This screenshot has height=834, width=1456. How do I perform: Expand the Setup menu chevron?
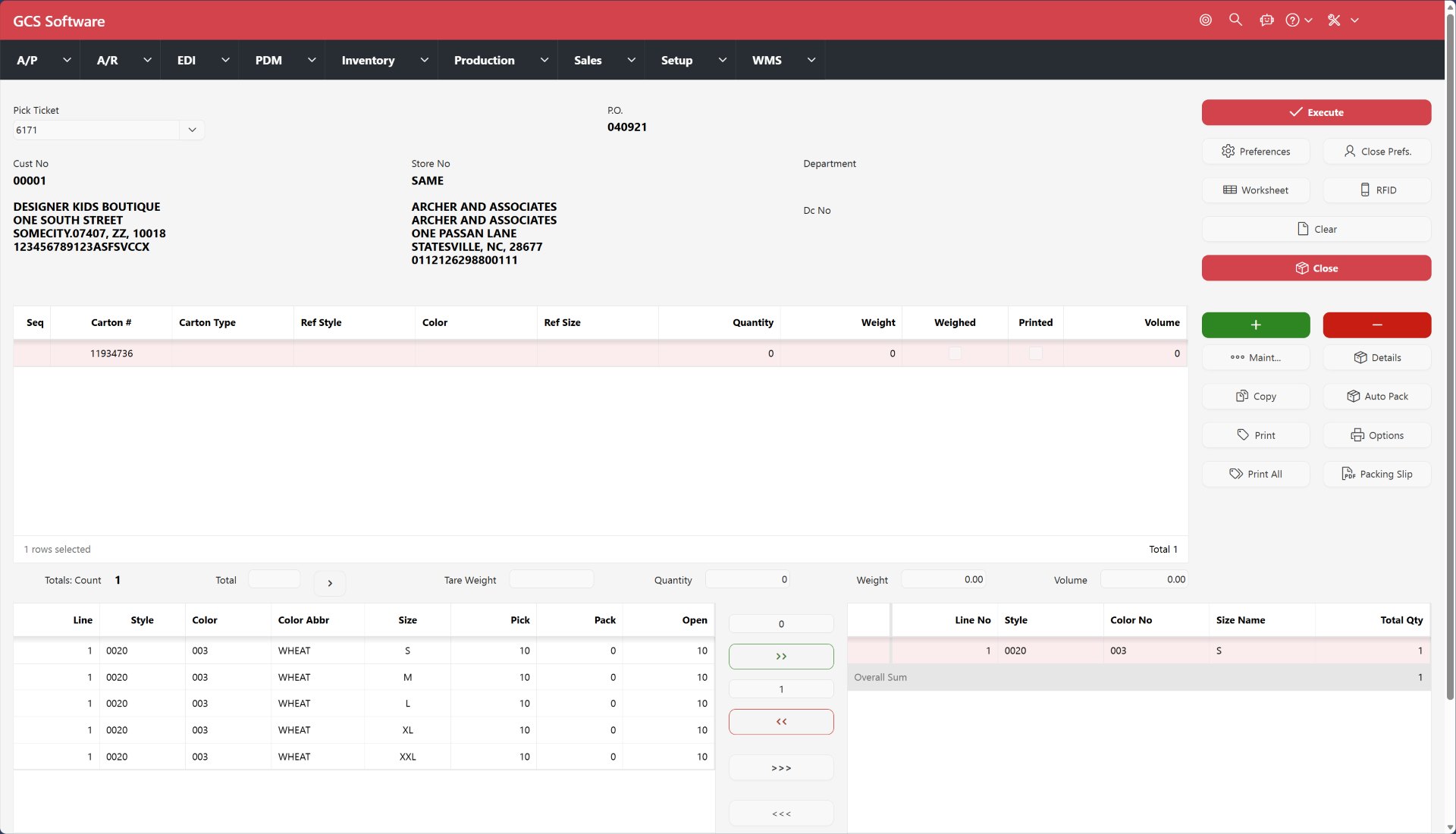click(x=723, y=60)
